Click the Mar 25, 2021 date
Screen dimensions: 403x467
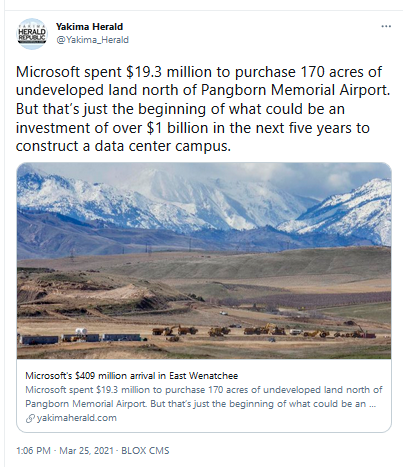coord(86,451)
